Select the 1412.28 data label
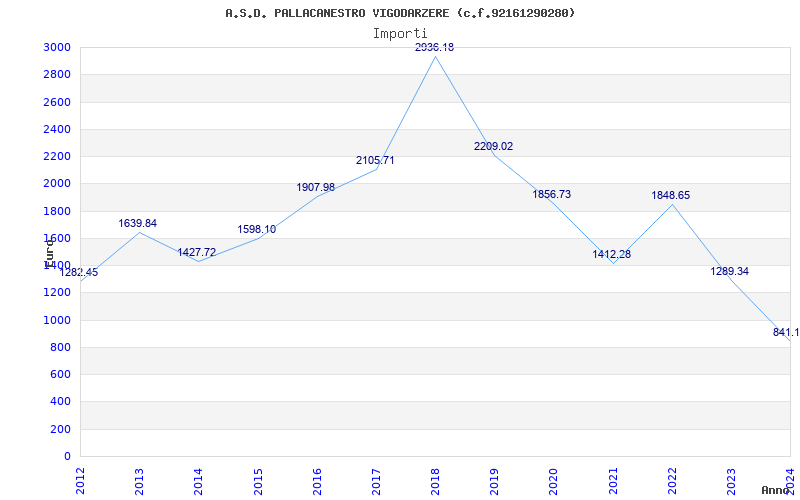This screenshot has width=800, height=500. [612, 254]
